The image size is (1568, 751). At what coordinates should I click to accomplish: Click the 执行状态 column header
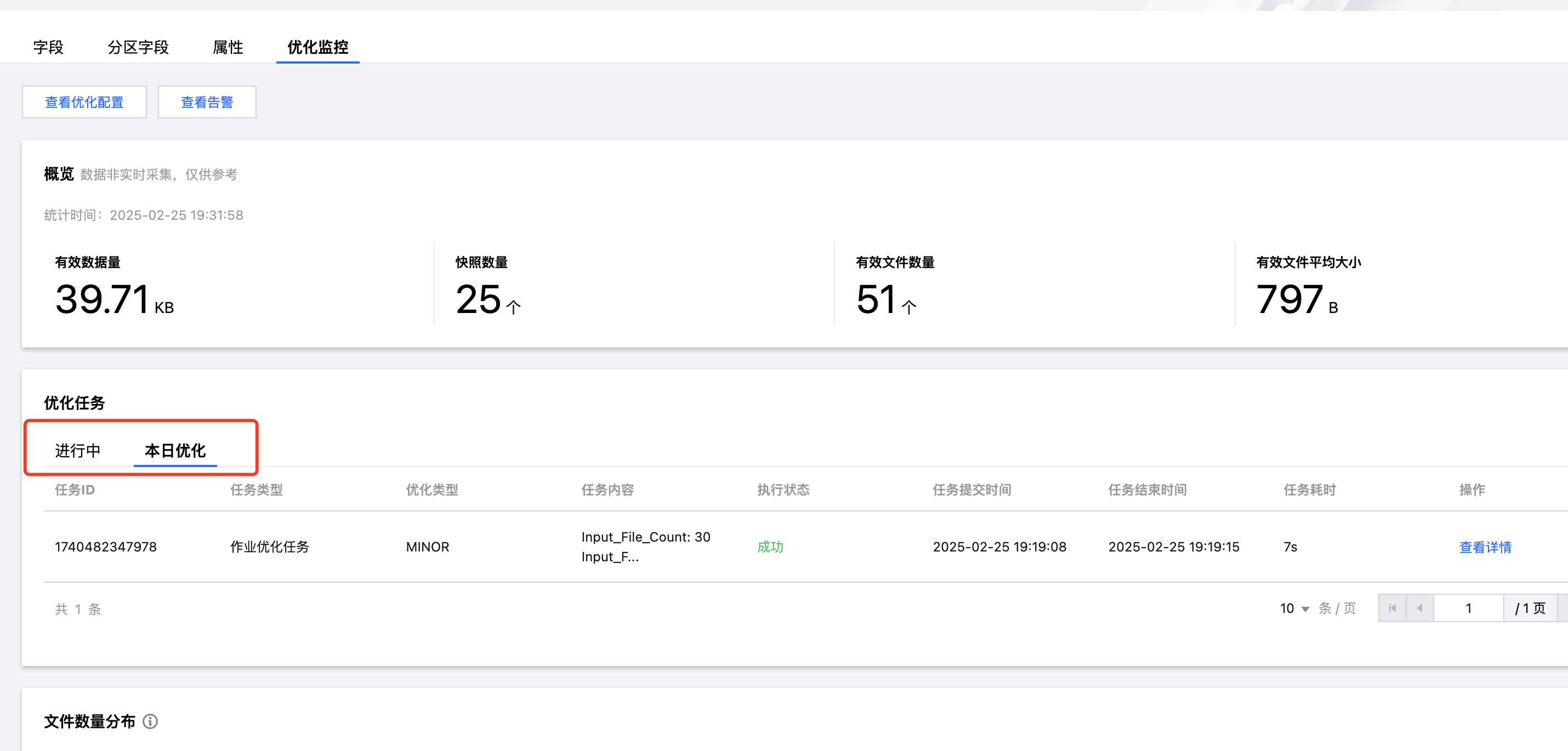tap(783, 490)
